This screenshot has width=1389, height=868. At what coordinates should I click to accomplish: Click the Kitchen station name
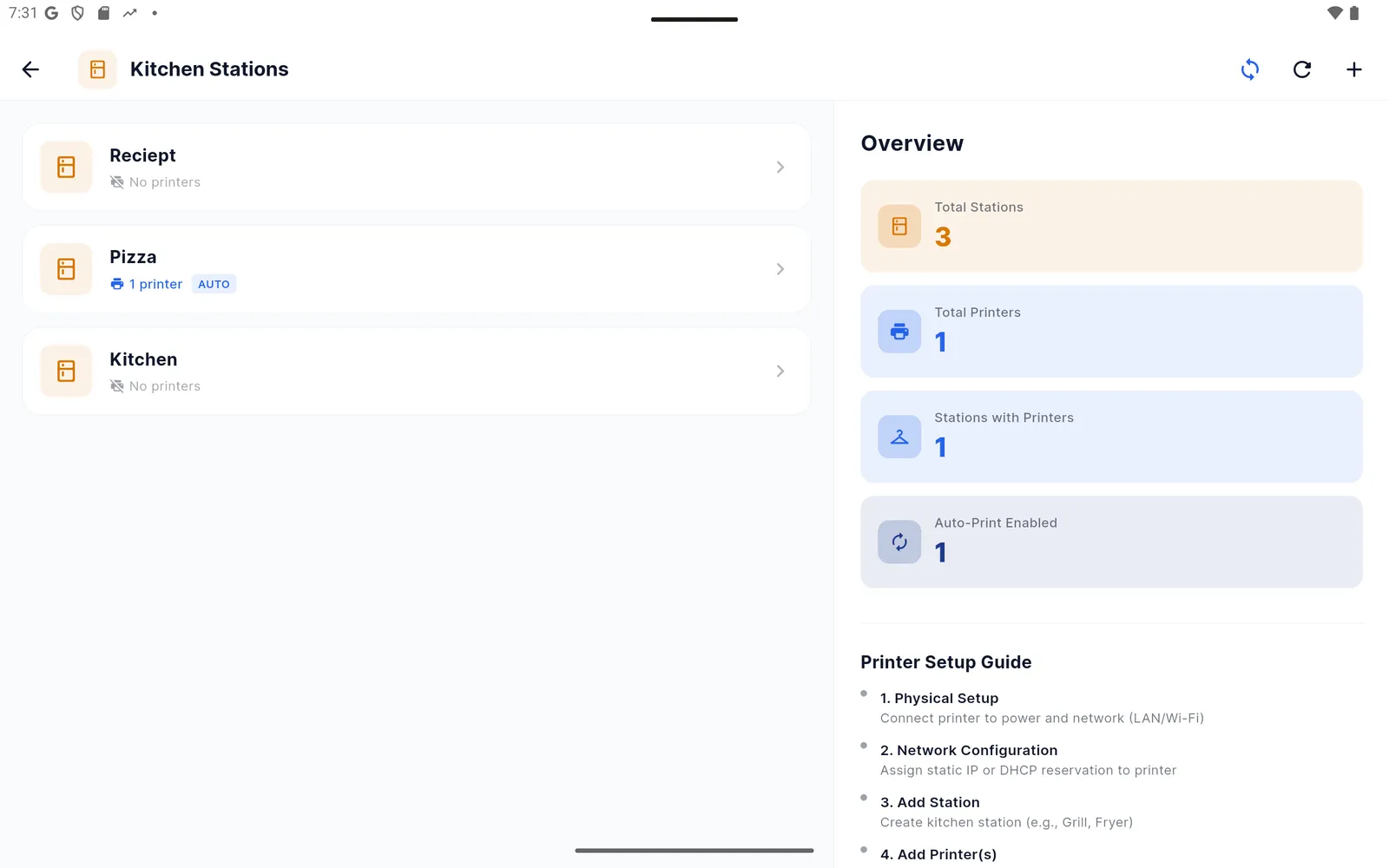click(x=143, y=359)
